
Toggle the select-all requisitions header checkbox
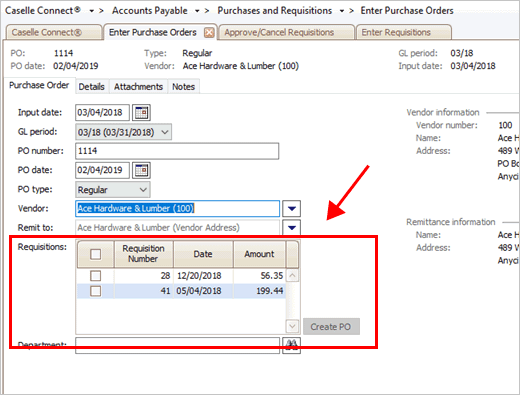tap(96, 254)
